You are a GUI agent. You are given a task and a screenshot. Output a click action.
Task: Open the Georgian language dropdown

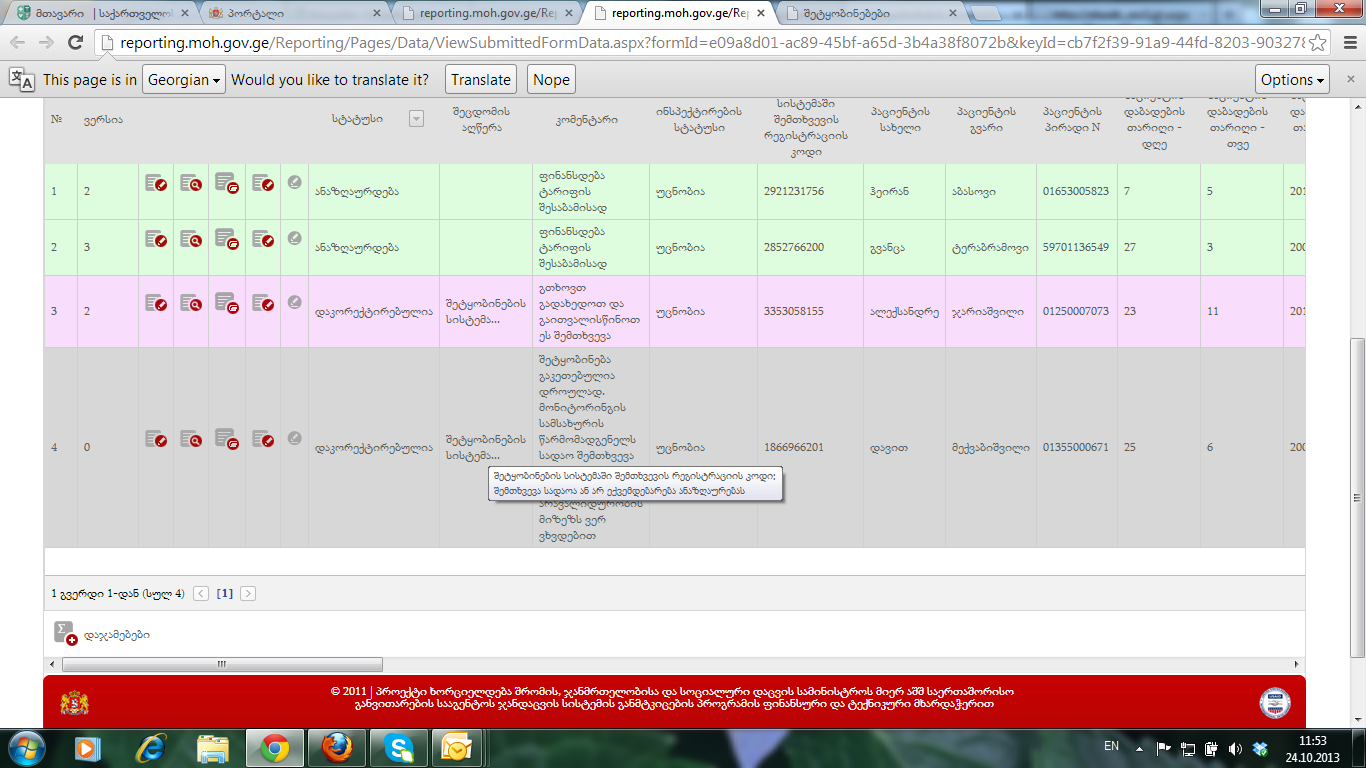coord(184,80)
